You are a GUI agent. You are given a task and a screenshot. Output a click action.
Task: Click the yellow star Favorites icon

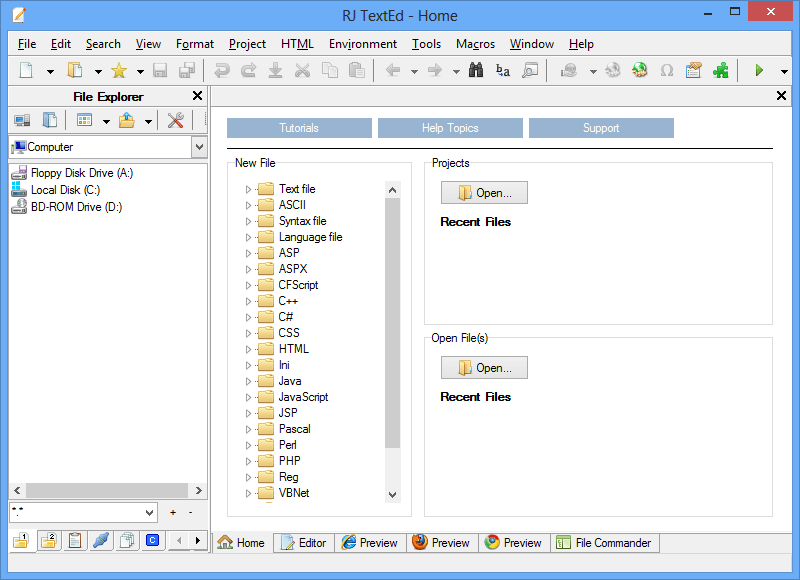coord(119,70)
